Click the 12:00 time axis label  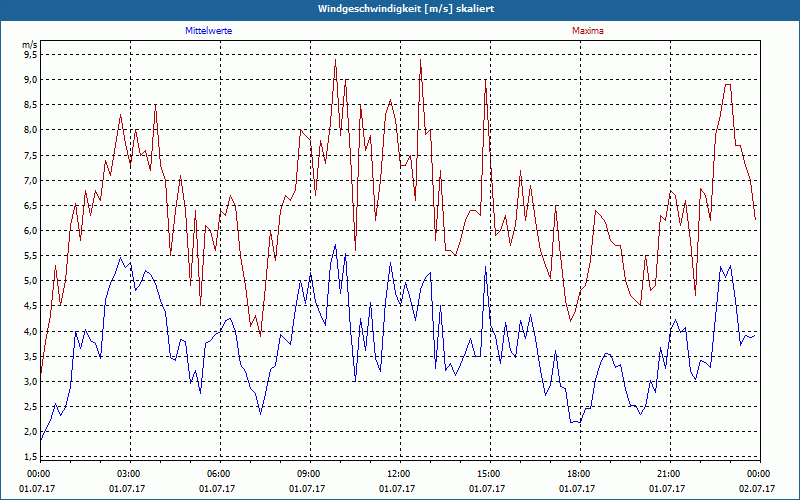[x=397, y=474]
